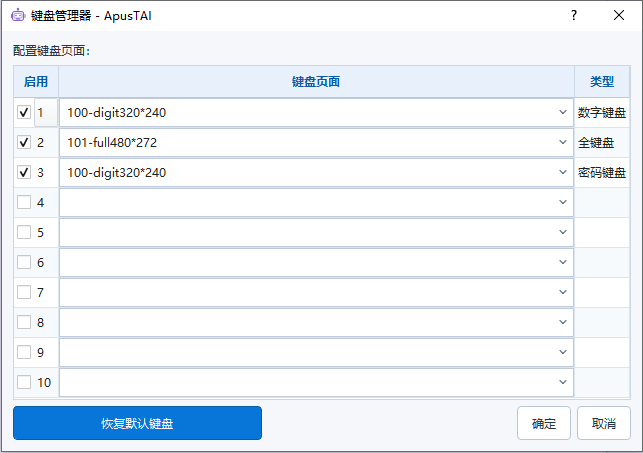The image size is (643, 453).
Task: Enable keyboard page row 5
Action: click(24, 232)
